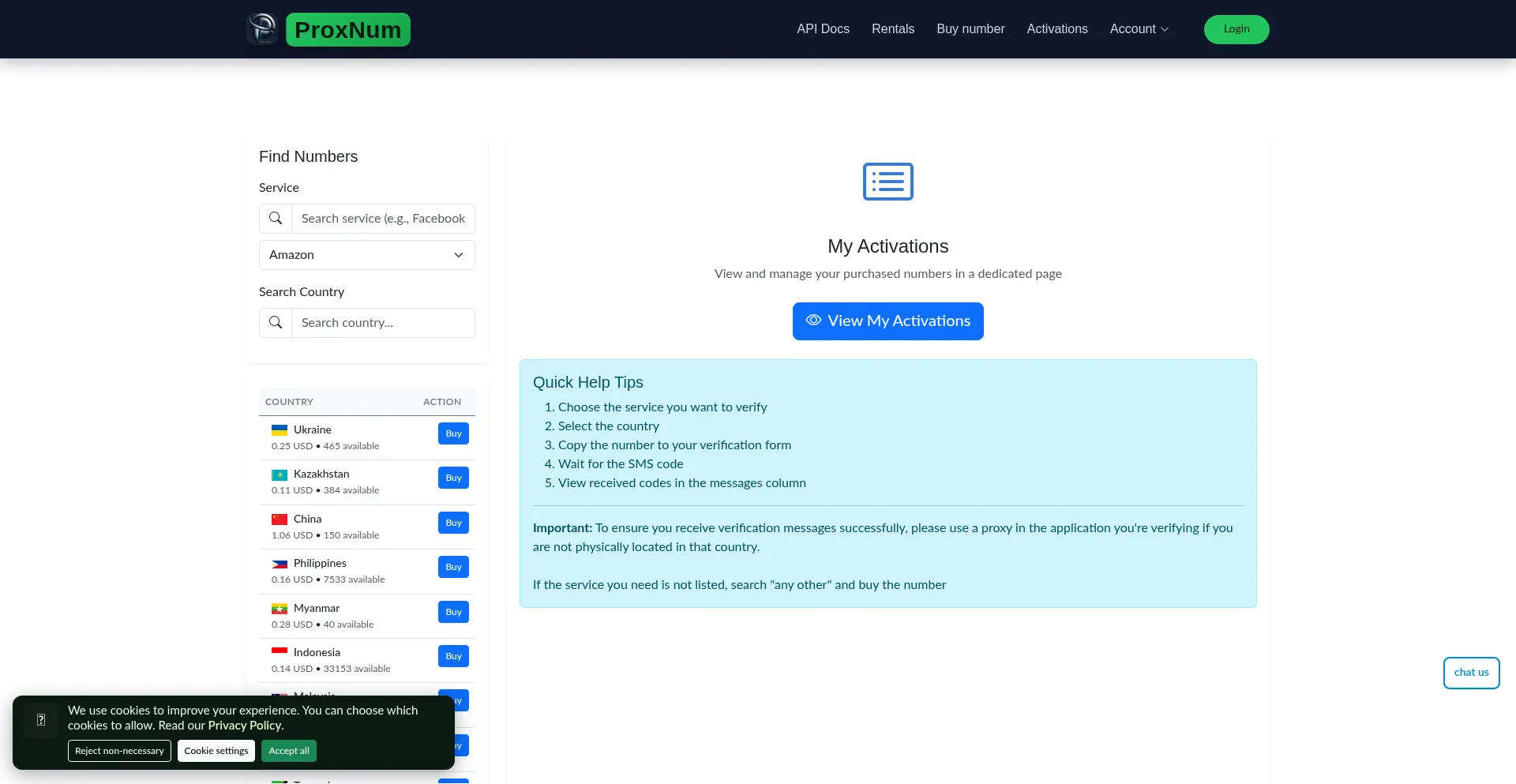Buy a Kazakhstan number
Viewport: 1516px width, 784px height.
tap(453, 478)
